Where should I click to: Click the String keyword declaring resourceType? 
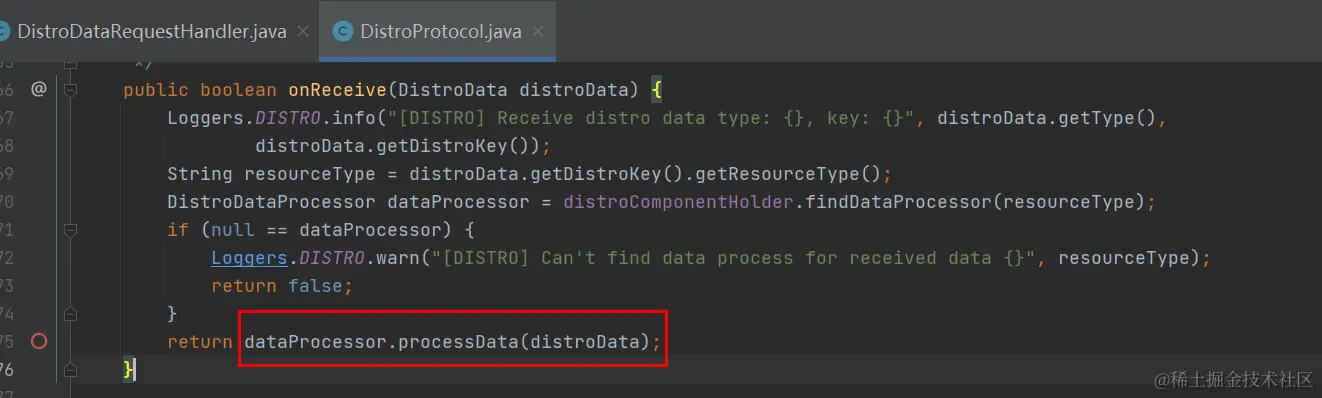(200, 174)
